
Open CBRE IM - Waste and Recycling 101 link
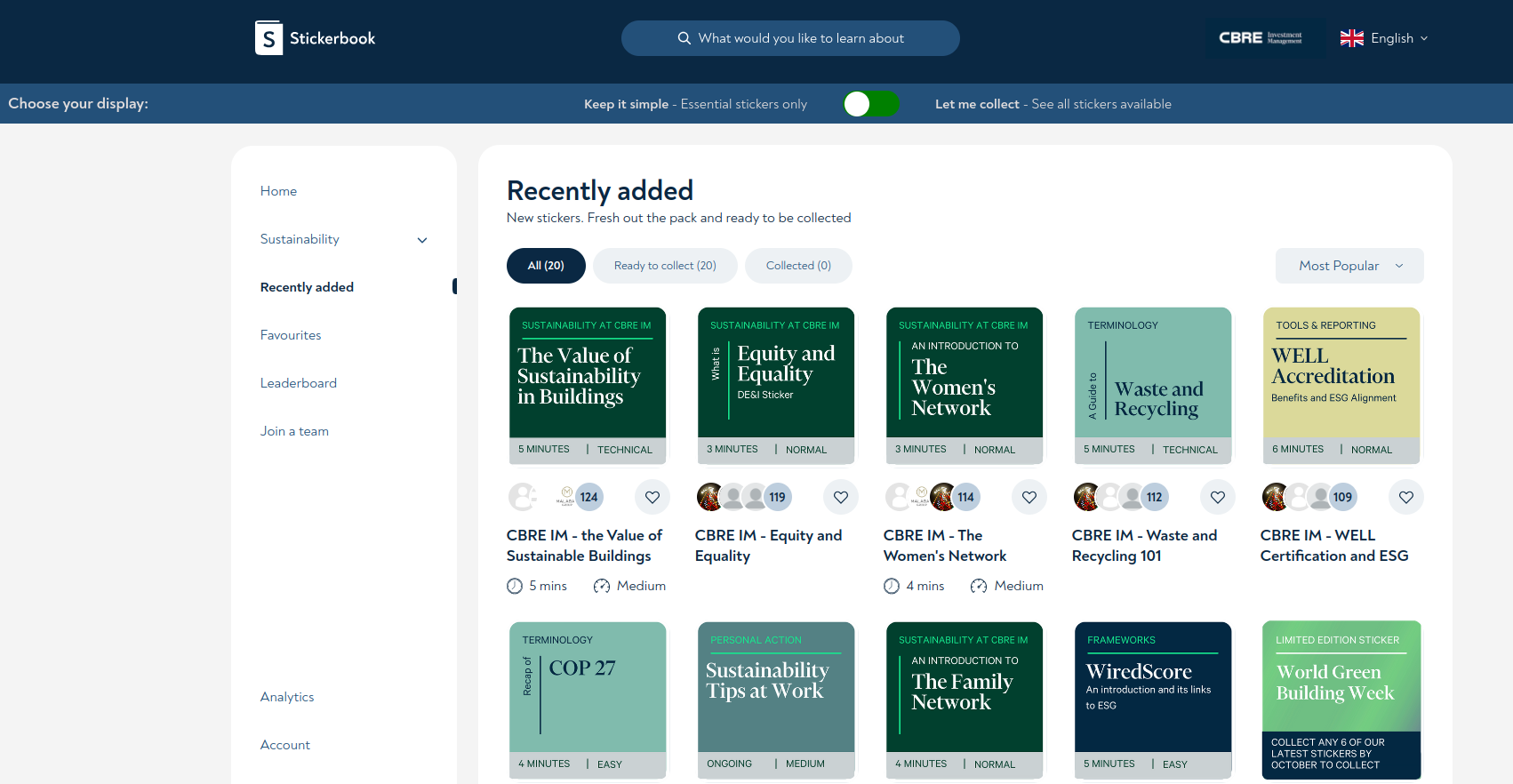click(x=1144, y=546)
